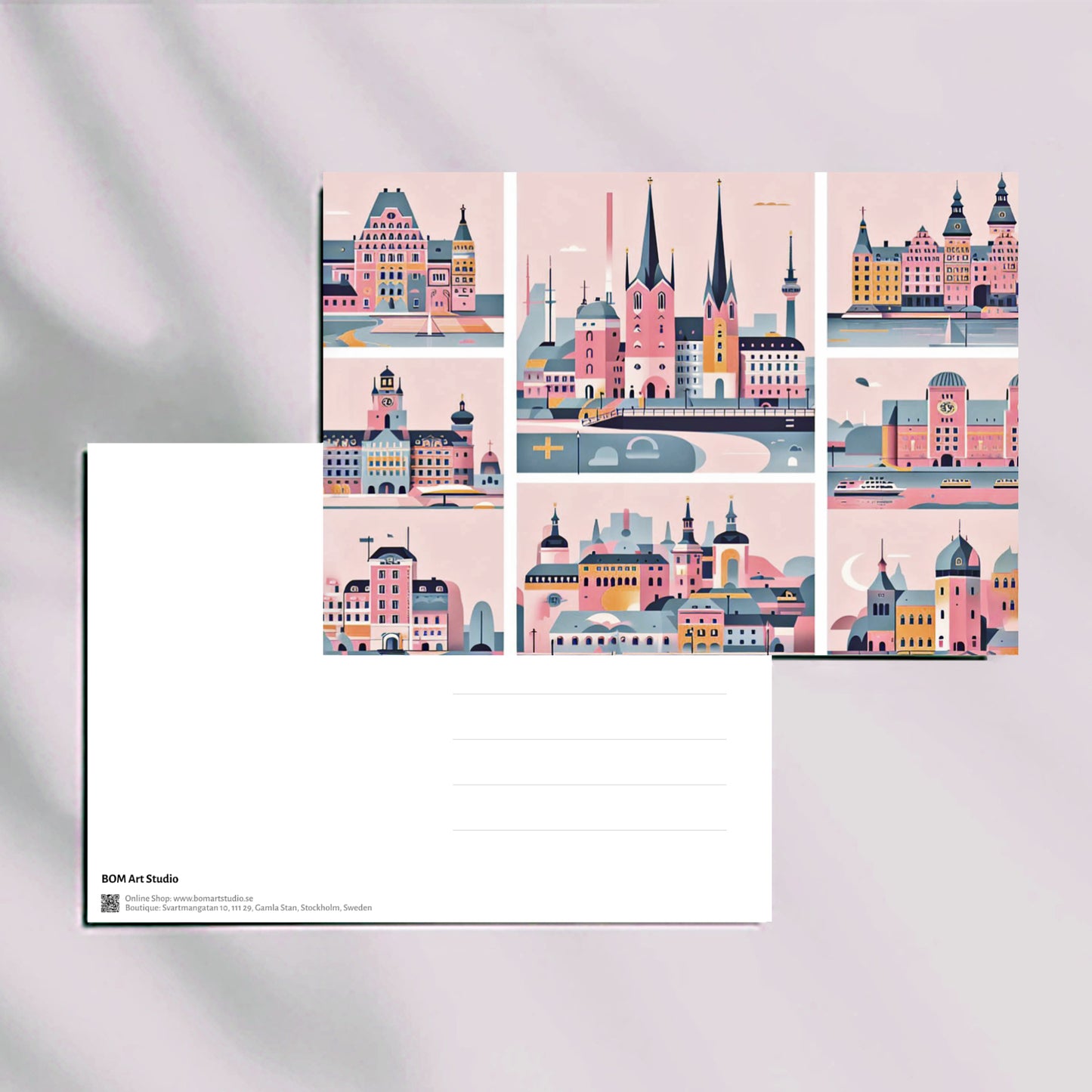Click the yellow cross in the center illustration

pos(548,449)
